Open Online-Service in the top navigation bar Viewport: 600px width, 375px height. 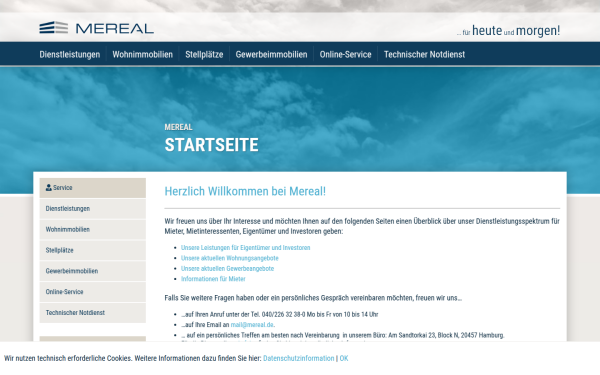click(x=346, y=54)
